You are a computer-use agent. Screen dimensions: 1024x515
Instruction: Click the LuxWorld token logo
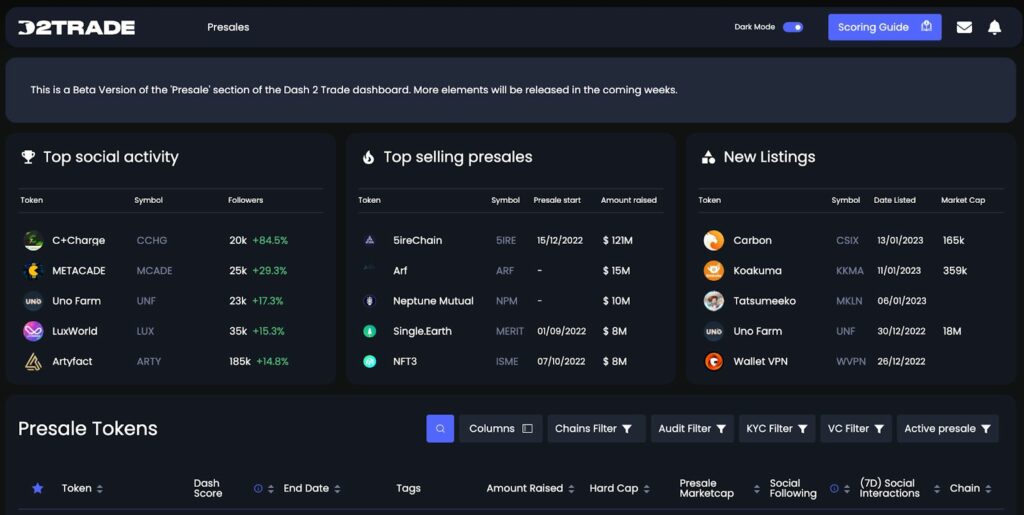pos(33,331)
